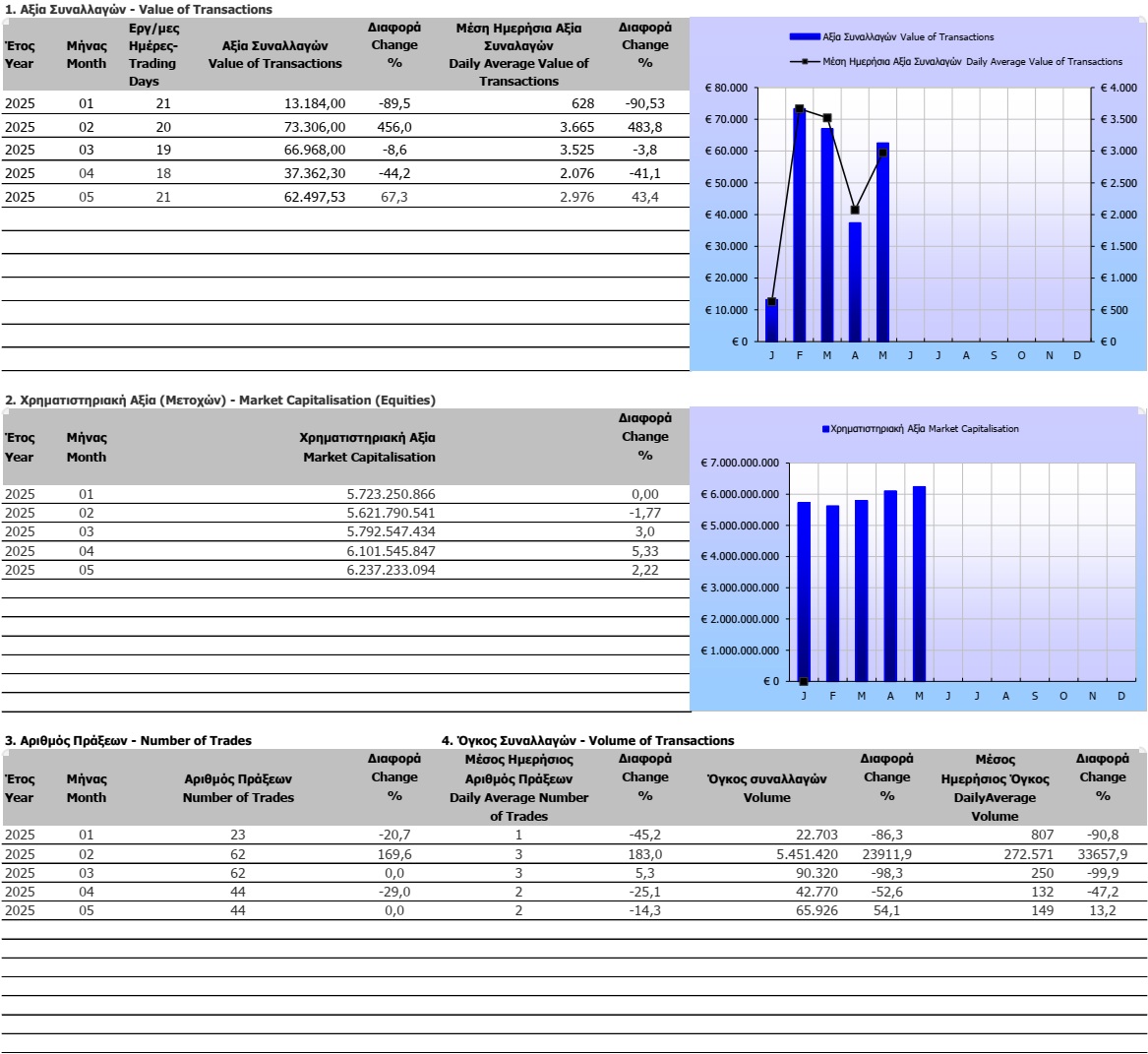Screen dimensions: 1148x1054
Task: Select the 73.306,00 transactions value cell
Action: (314, 127)
